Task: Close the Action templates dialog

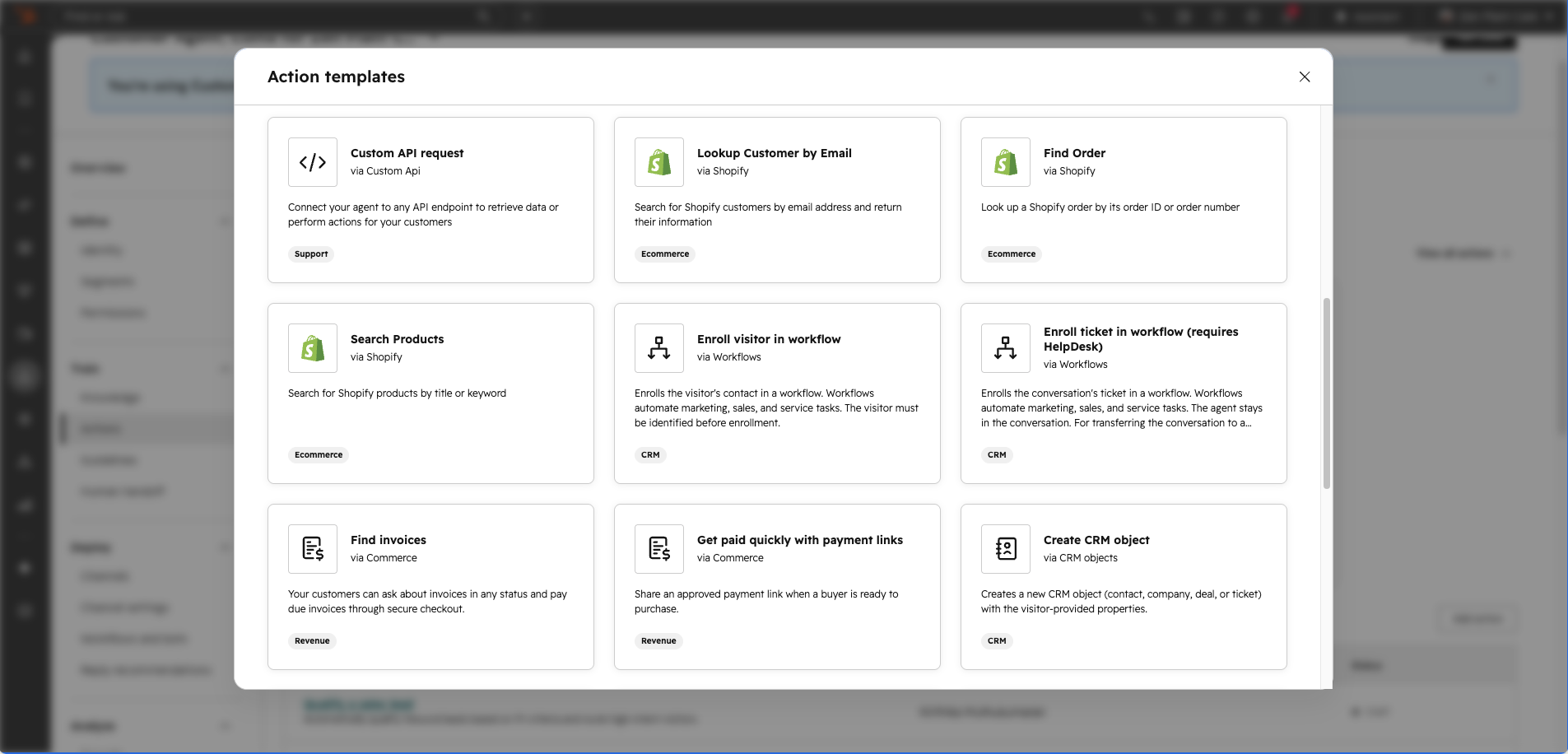Action: pyautogui.click(x=1305, y=77)
